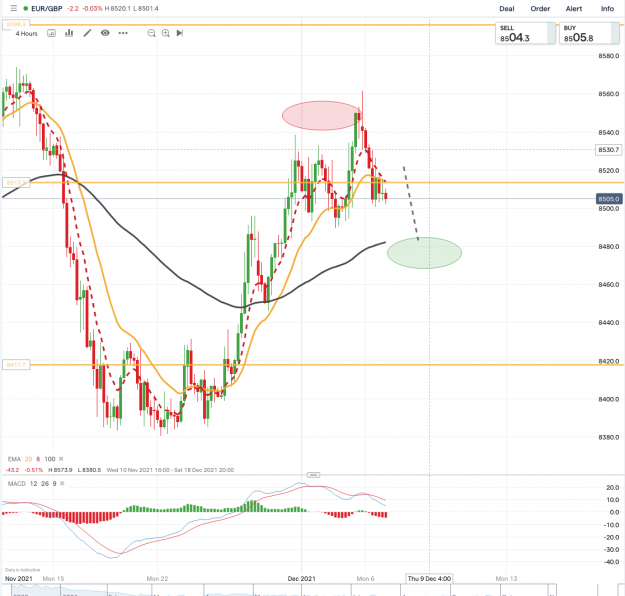
Task: Click the Mon 22 date axis label
Action: [x=157, y=578]
